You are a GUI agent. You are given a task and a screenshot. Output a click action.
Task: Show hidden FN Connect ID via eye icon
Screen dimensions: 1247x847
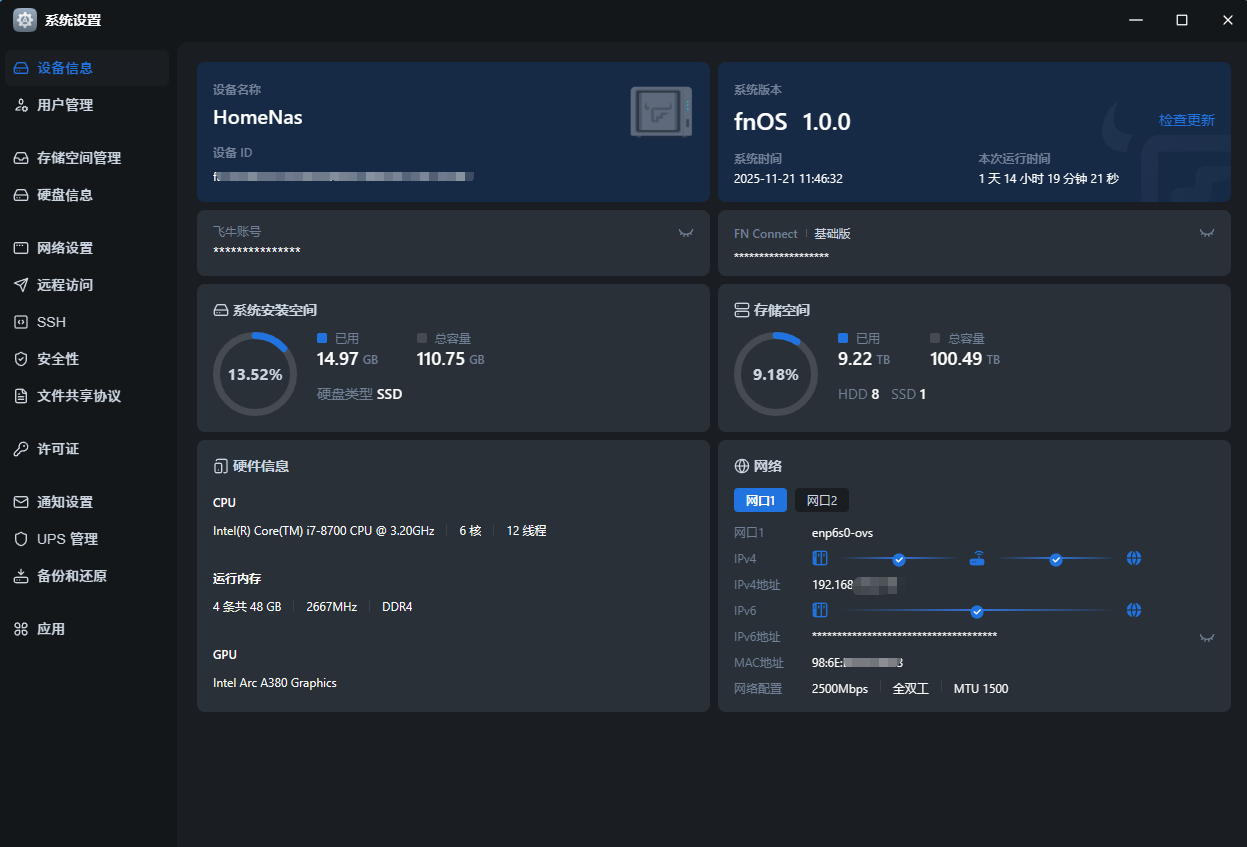click(1207, 233)
